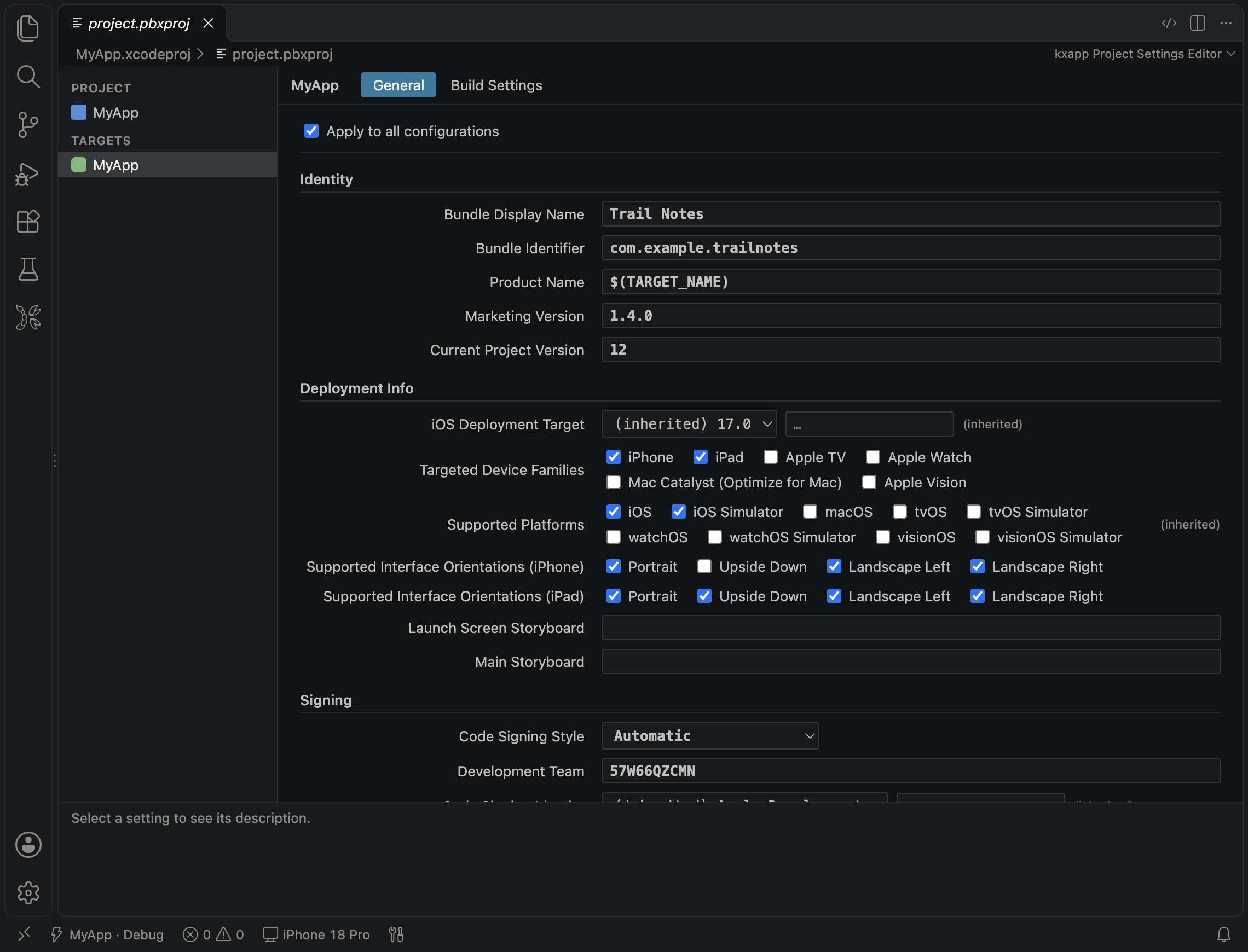The width and height of the screenshot is (1248, 952).
Task: Open the editor more actions ellipsis
Action: click(x=1226, y=23)
